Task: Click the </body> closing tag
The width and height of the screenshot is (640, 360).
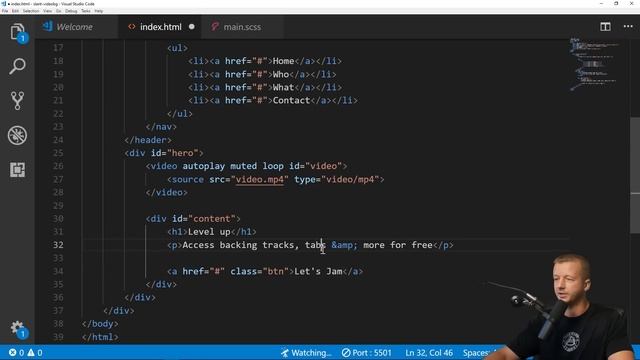Action: point(100,324)
